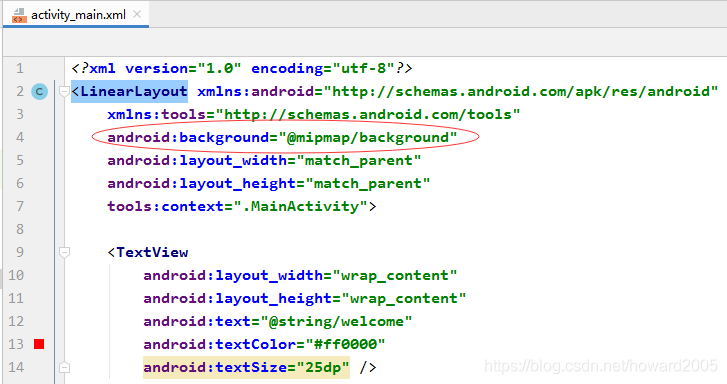The width and height of the screenshot is (727, 384).
Task: Click the android:textSize attribute on line 14
Action: pos(215,367)
